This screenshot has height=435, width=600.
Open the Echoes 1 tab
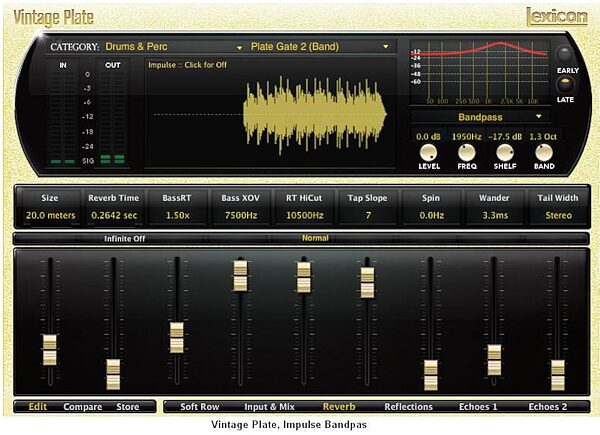(478, 407)
